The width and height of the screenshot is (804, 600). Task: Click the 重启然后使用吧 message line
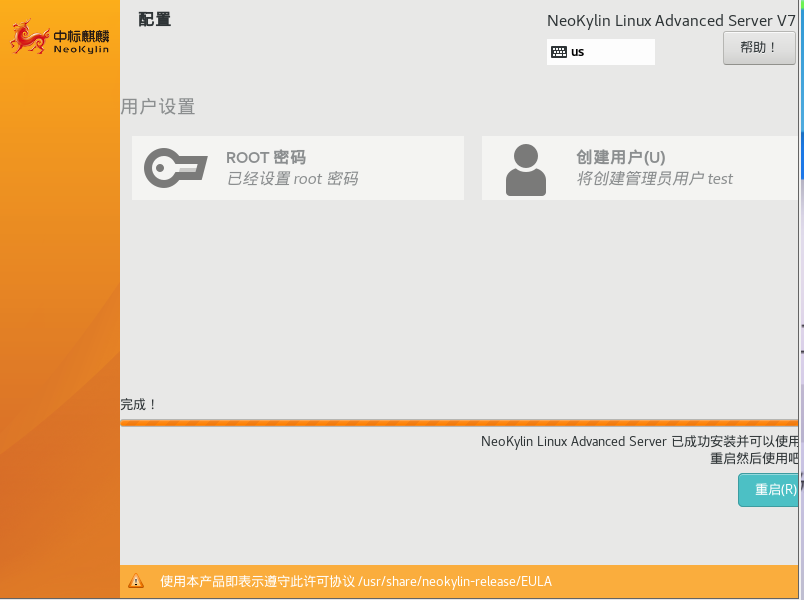[754, 458]
